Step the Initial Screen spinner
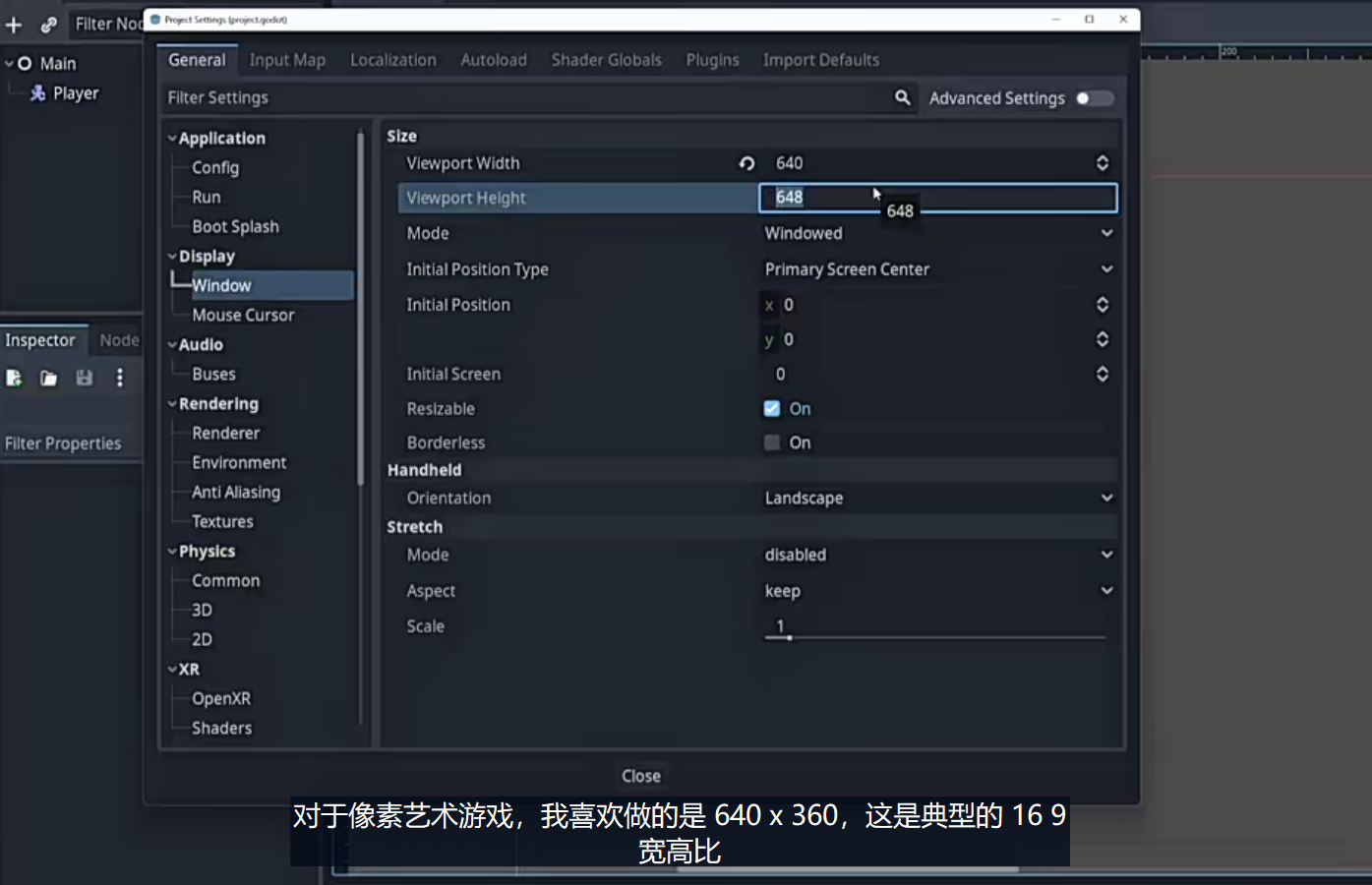The width and height of the screenshot is (1372, 885). (x=1103, y=374)
